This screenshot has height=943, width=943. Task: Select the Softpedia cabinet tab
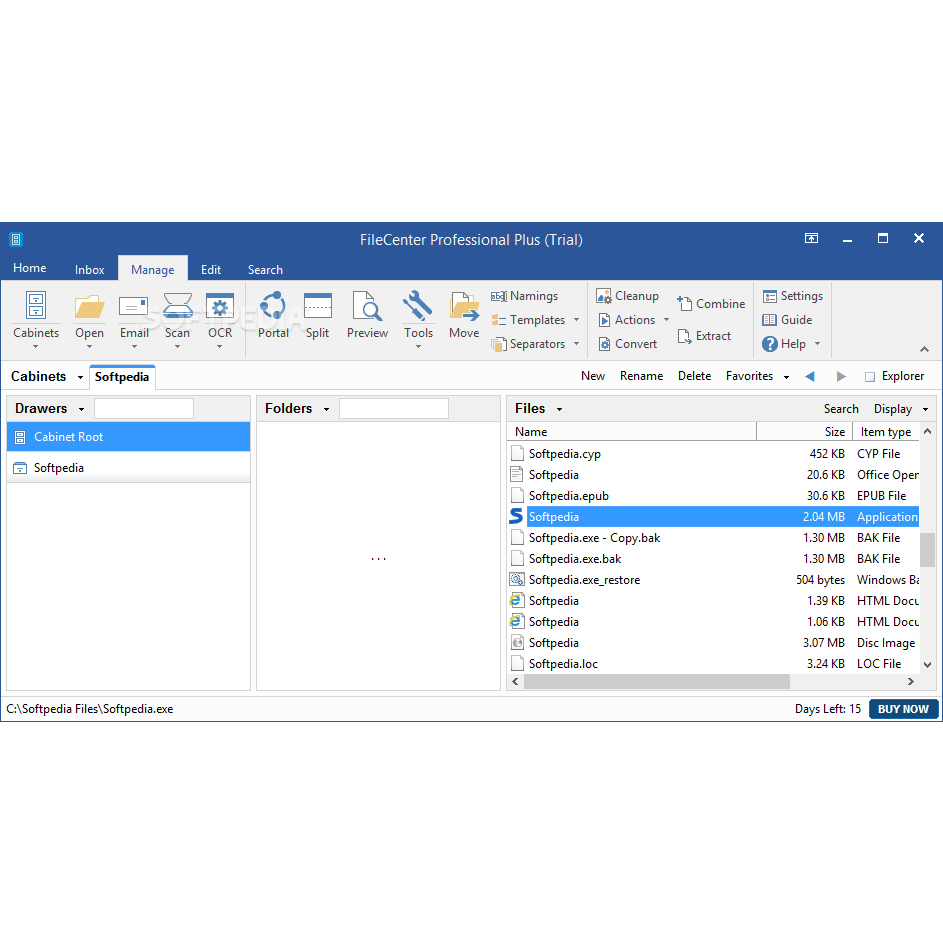[122, 377]
